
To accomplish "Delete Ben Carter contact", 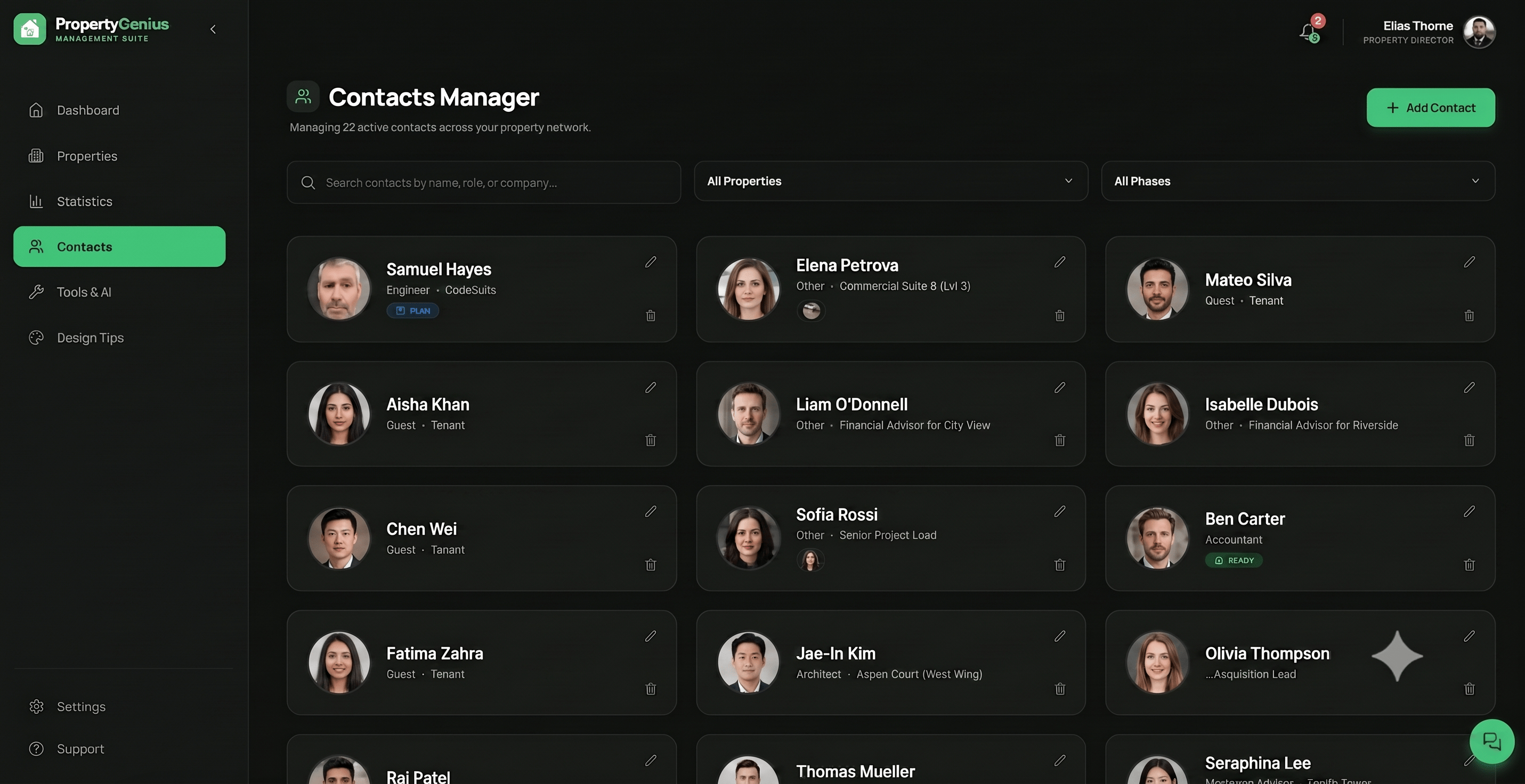I will [1470, 565].
